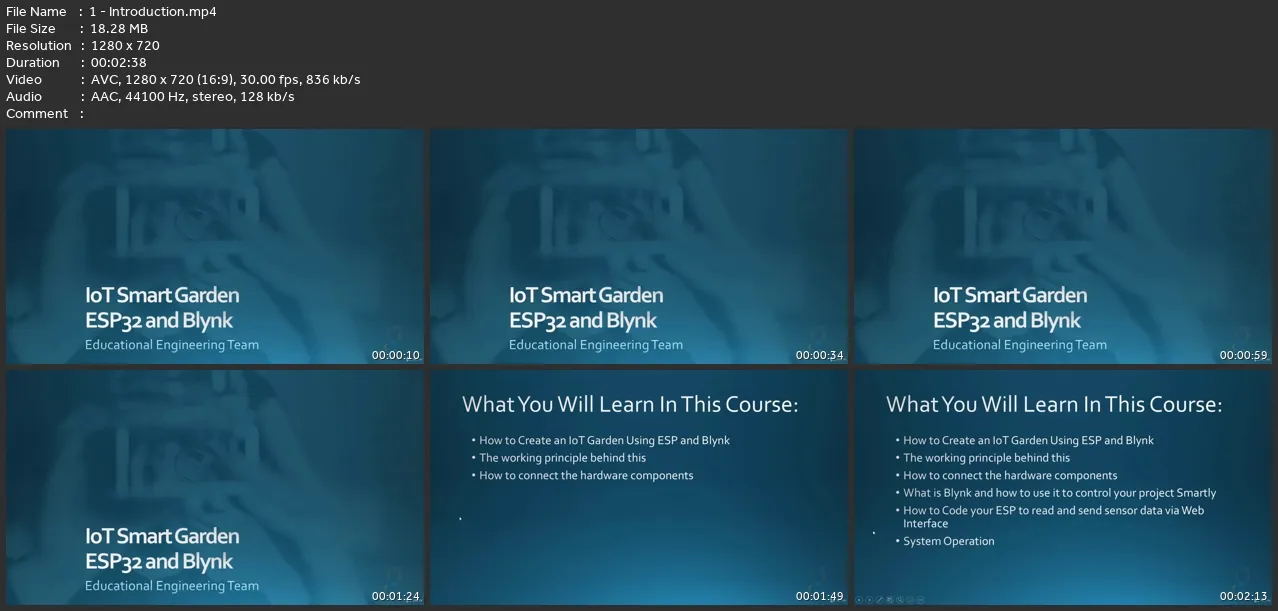The height and width of the screenshot is (611, 1278).
Task: Click the file size value '18.28 MB'
Action: (119, 29)
